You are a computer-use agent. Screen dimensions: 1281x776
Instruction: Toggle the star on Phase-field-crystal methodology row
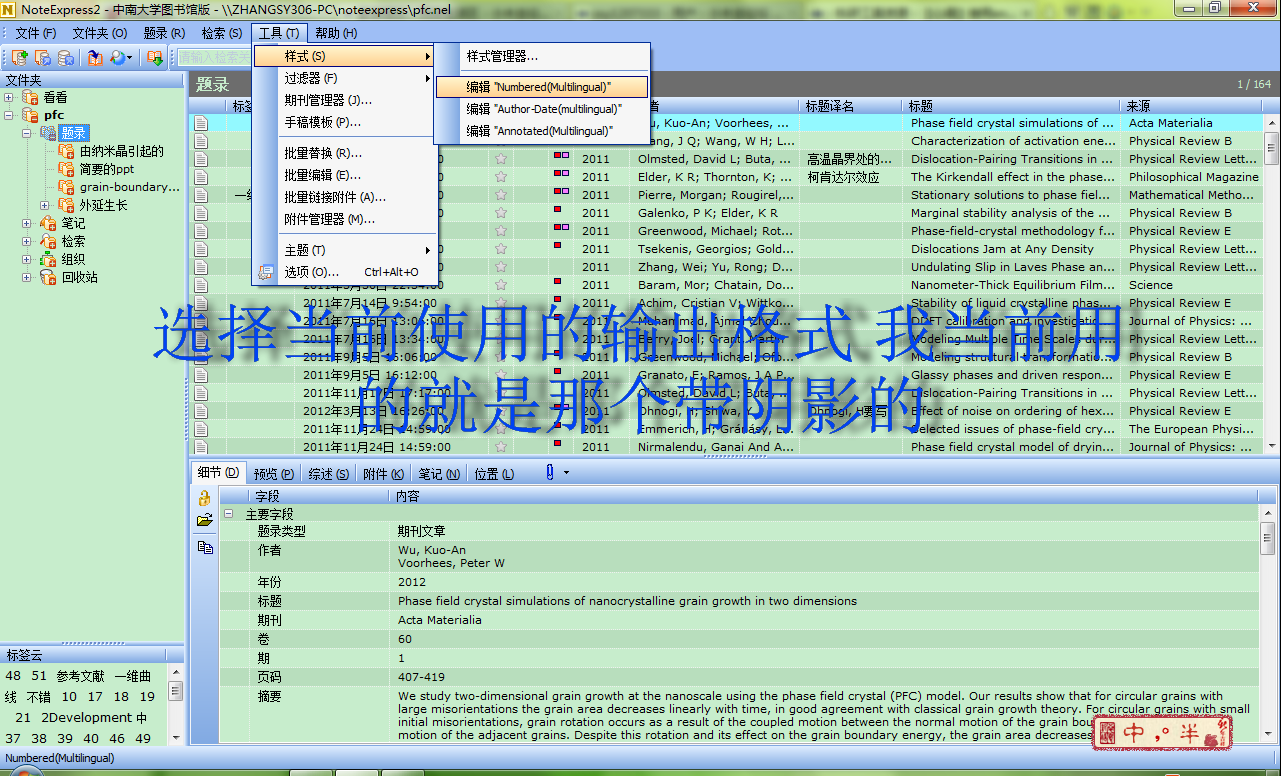click(501, 231)
